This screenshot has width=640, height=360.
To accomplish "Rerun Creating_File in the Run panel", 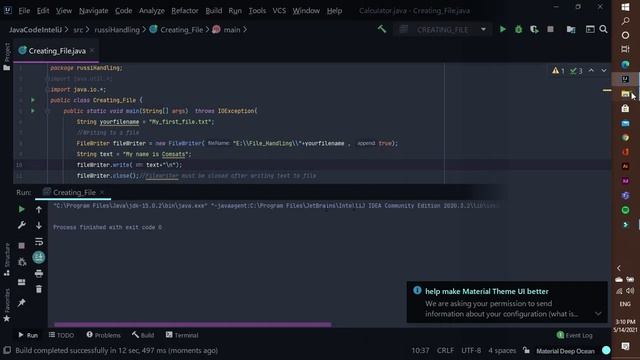I will pyautogui.click(x=21, y=209).
